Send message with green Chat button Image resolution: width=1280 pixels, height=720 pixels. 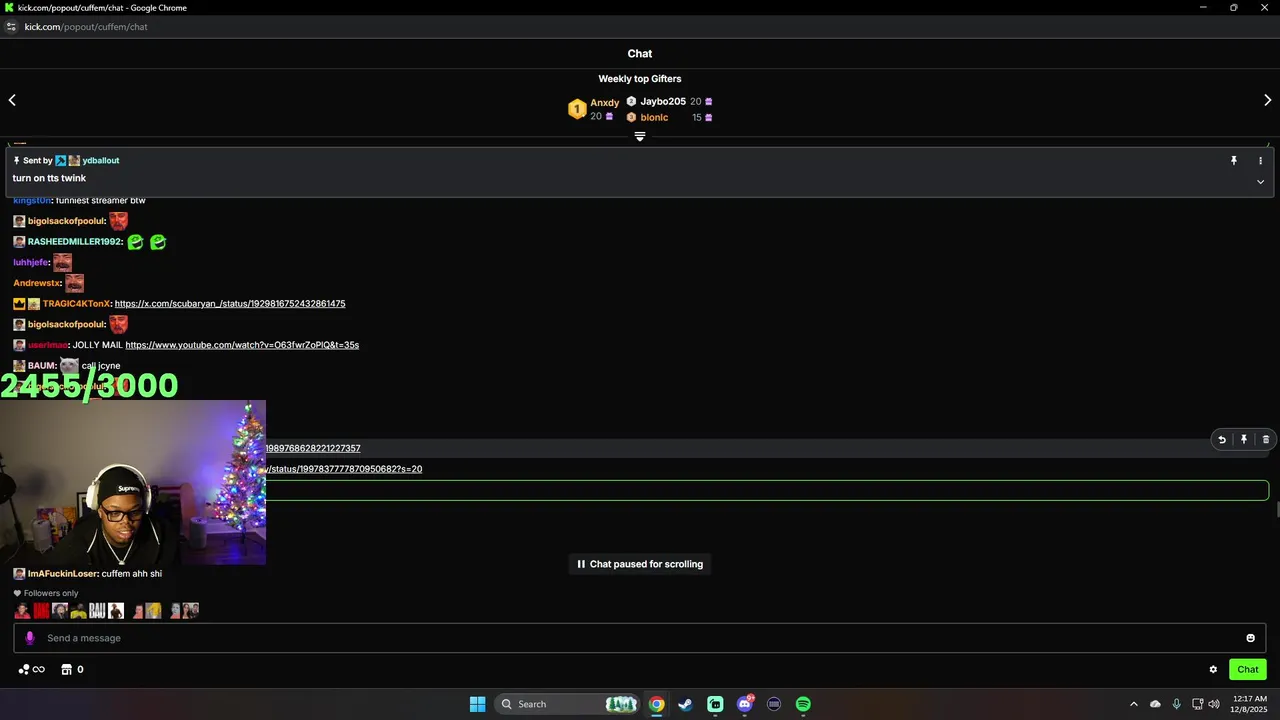point(1248,670)
